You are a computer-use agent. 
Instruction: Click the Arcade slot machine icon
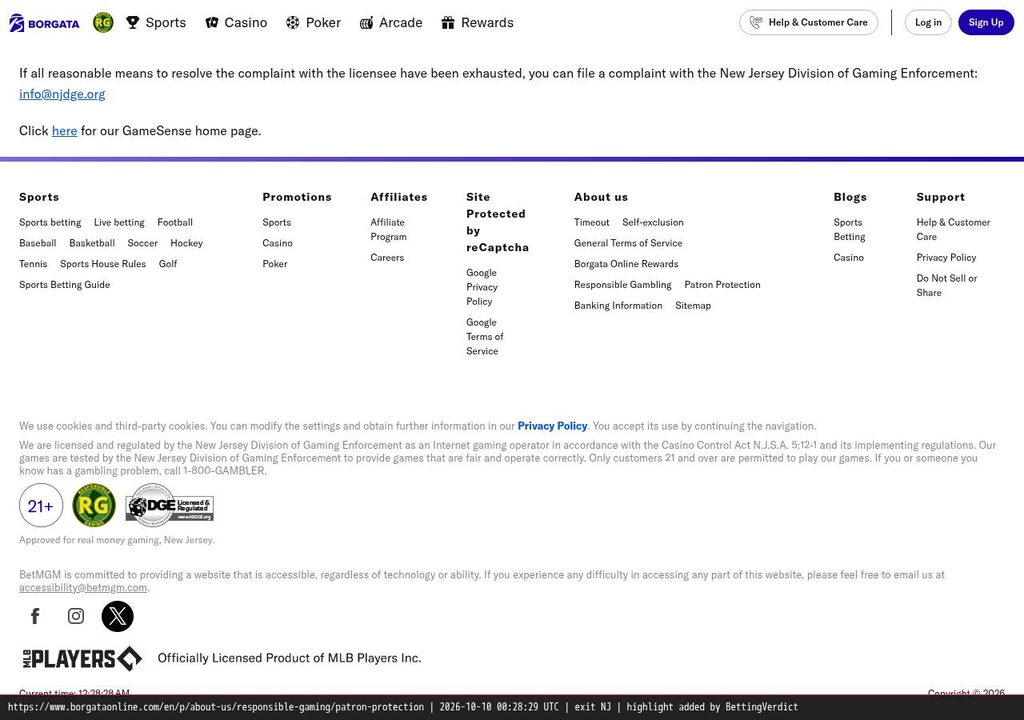(366, 23)
